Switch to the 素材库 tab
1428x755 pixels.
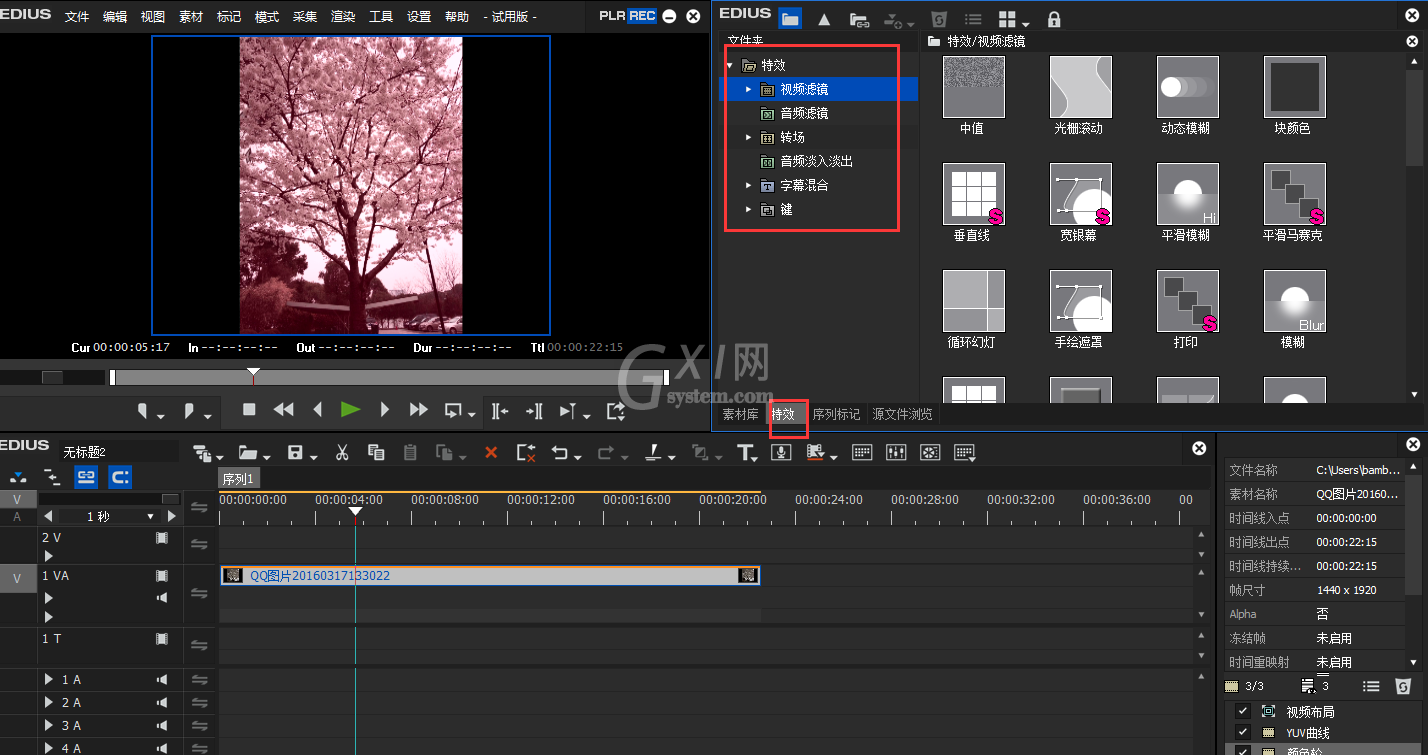tap(741, 414)
